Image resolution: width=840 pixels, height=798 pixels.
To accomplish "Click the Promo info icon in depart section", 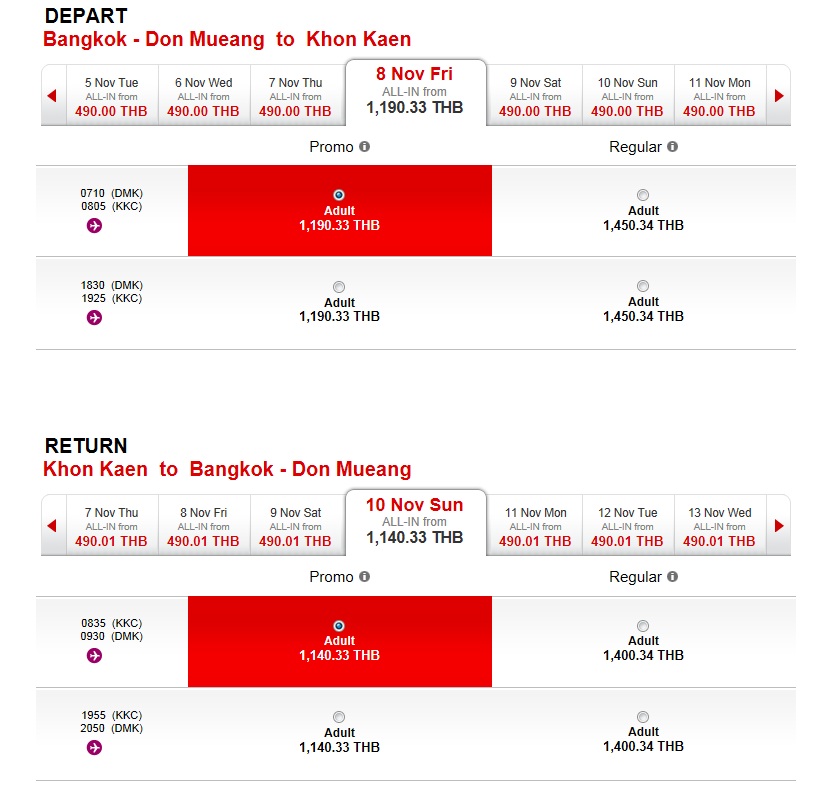I will click(x=364, y=147).
